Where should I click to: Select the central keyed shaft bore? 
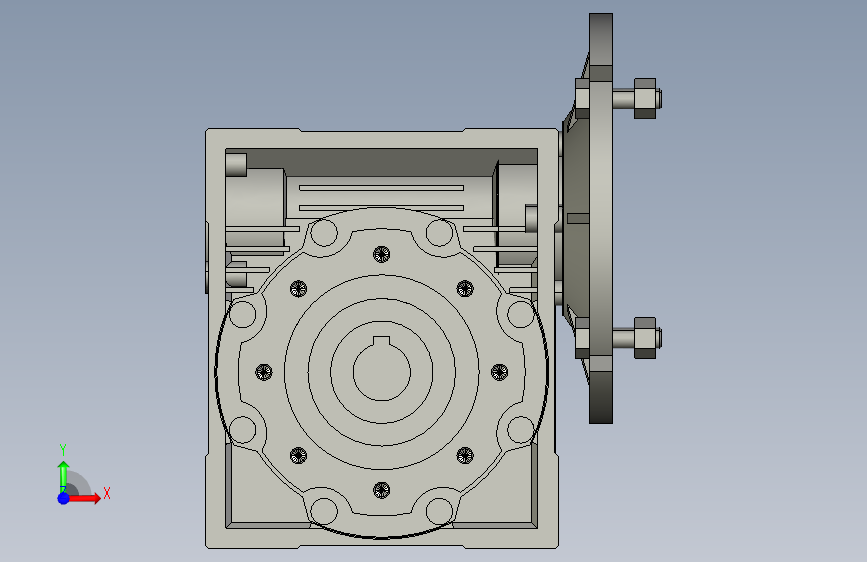tap(382, 370)
